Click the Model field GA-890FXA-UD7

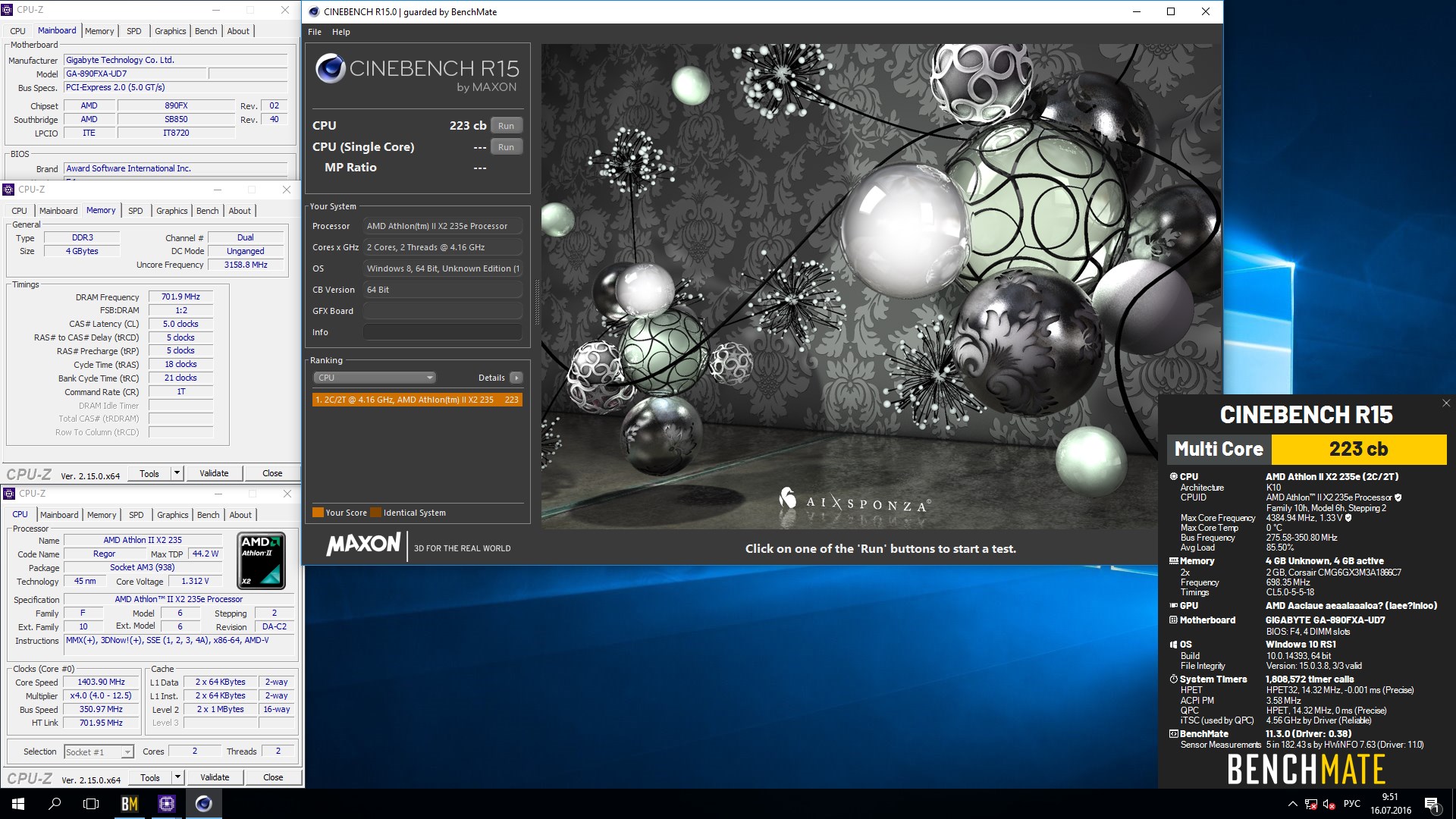(135, 74)
